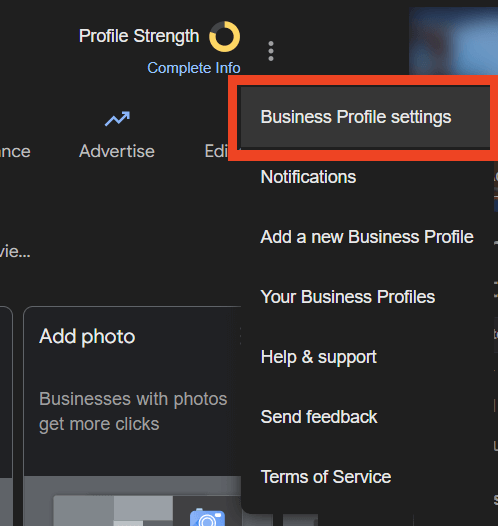This screenshot has height=526, width=498.
Task: Click the Advertise label
Action: point(117,151)
